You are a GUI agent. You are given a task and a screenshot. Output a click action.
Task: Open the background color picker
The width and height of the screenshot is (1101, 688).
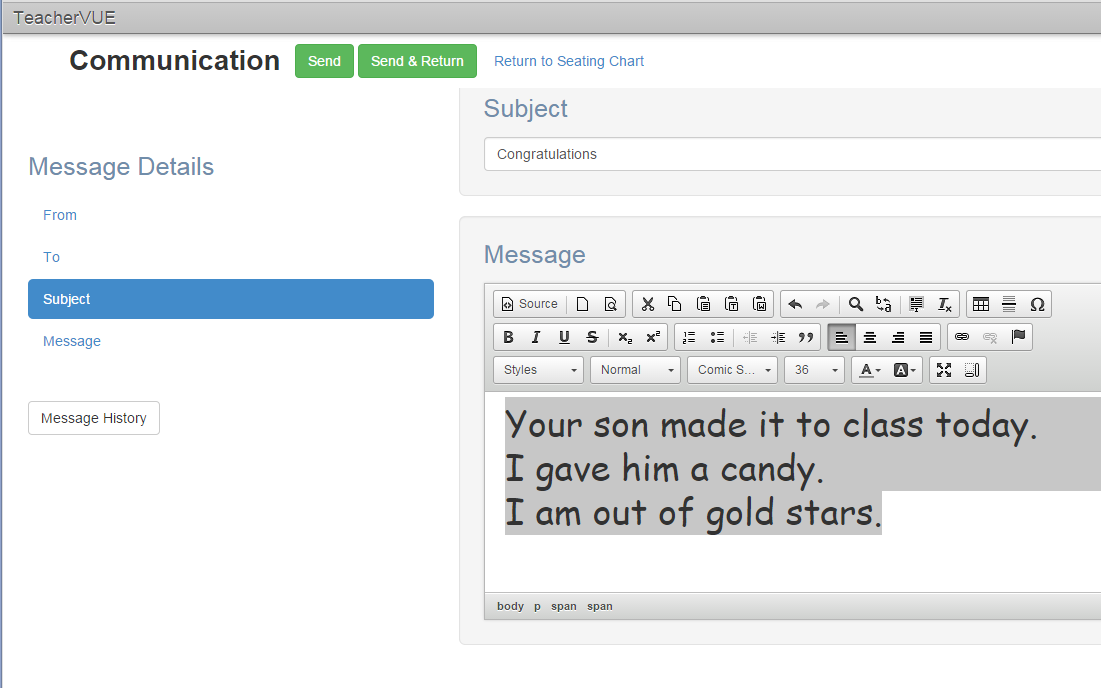click(904, 370)
